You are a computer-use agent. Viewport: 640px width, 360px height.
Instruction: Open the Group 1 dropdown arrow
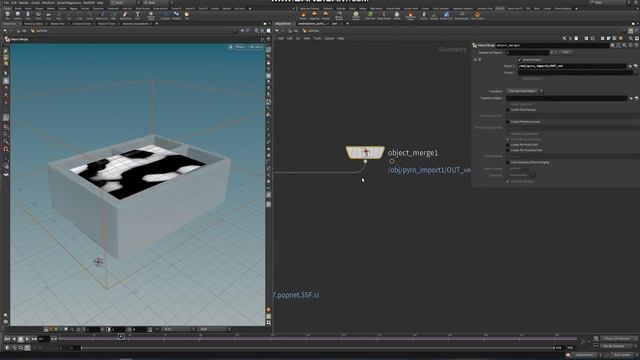click(635, 73)
